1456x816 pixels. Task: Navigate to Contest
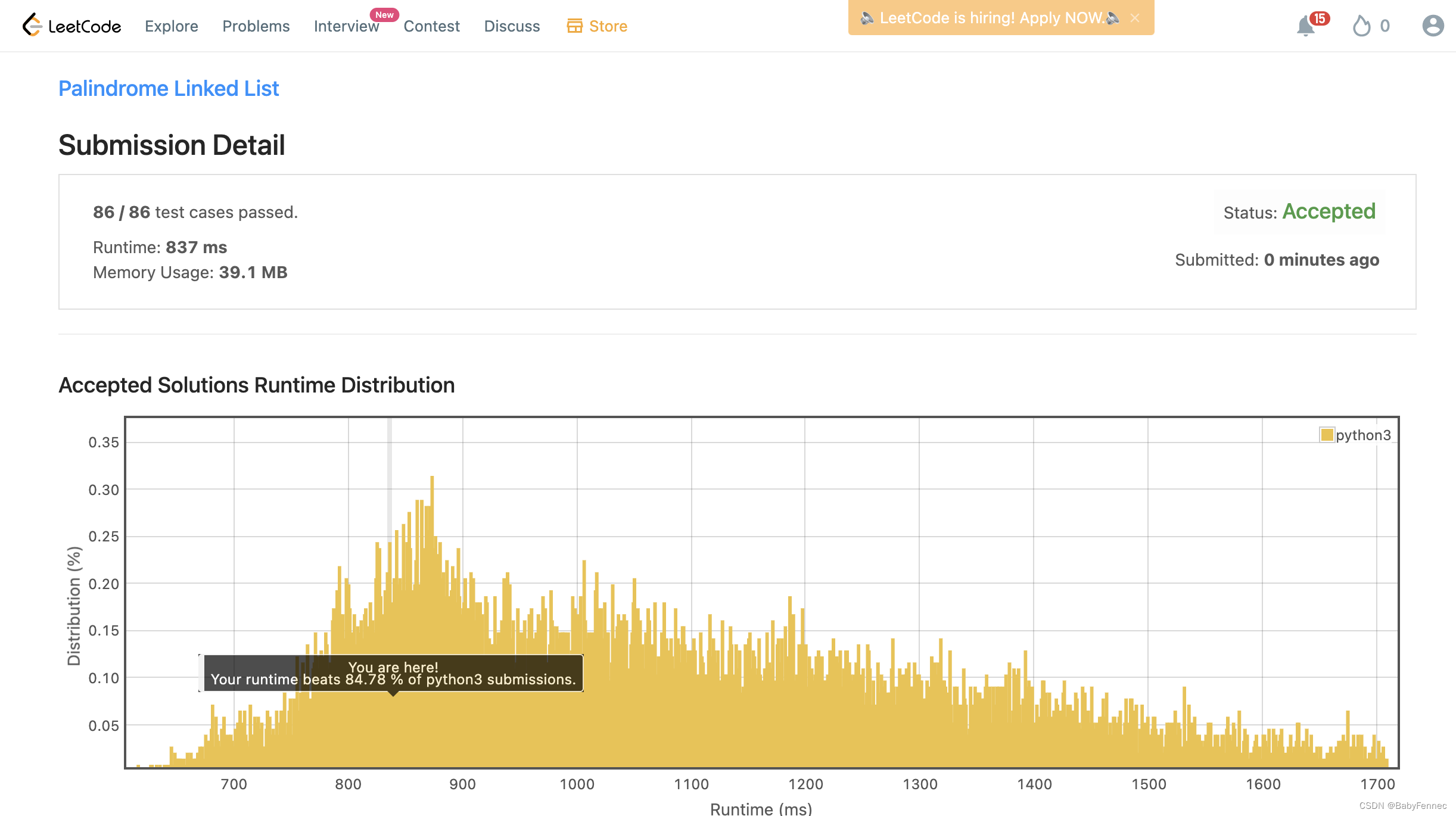(431, 26)
